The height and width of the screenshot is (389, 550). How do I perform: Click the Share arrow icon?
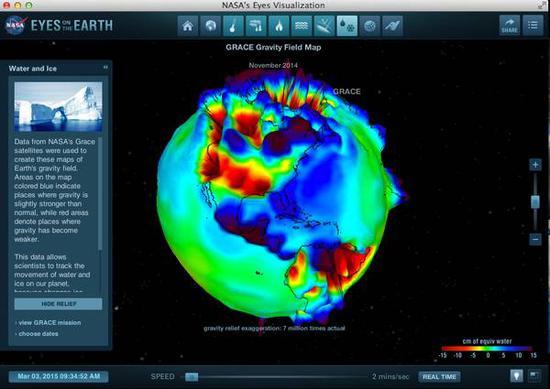[510, 25]
